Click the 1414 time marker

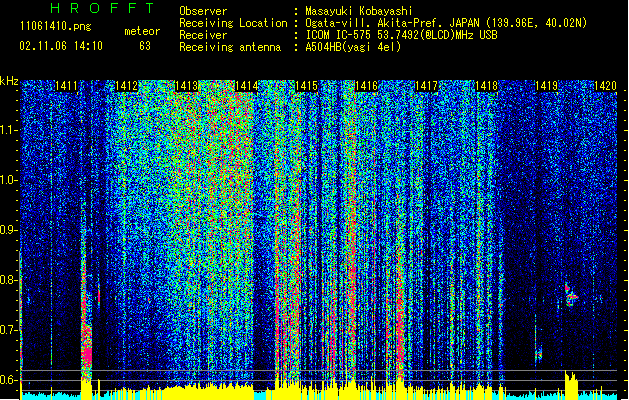coord(246,86)
